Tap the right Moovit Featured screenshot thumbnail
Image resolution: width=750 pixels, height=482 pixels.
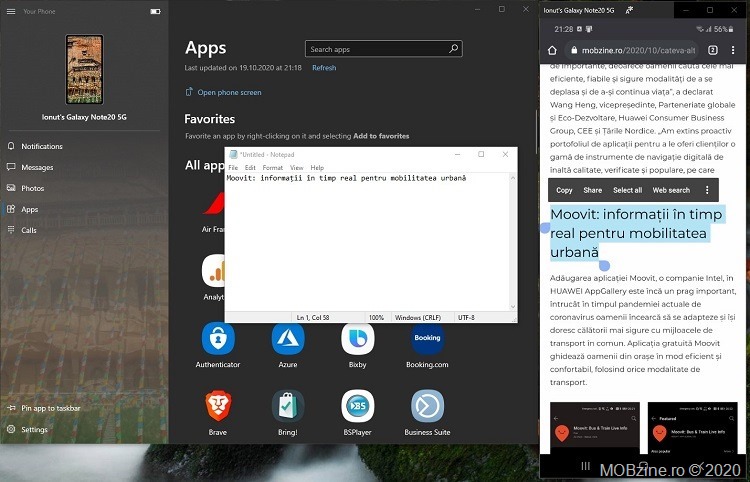click(693, 428)
